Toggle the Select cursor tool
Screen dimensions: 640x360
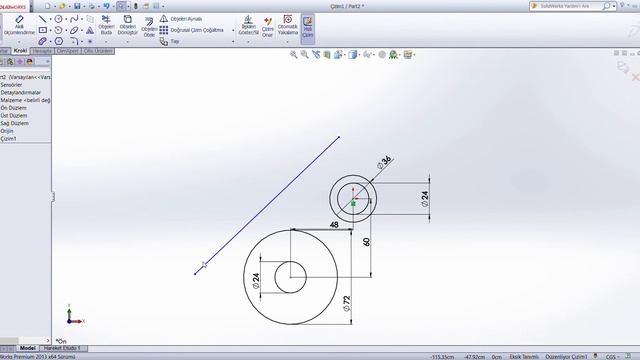pos(121,6)
